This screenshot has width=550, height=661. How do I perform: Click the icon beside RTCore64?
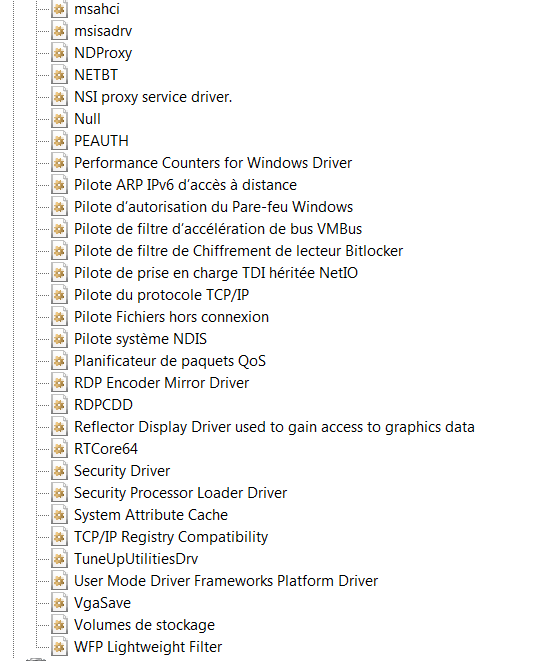tap(59, 449)
